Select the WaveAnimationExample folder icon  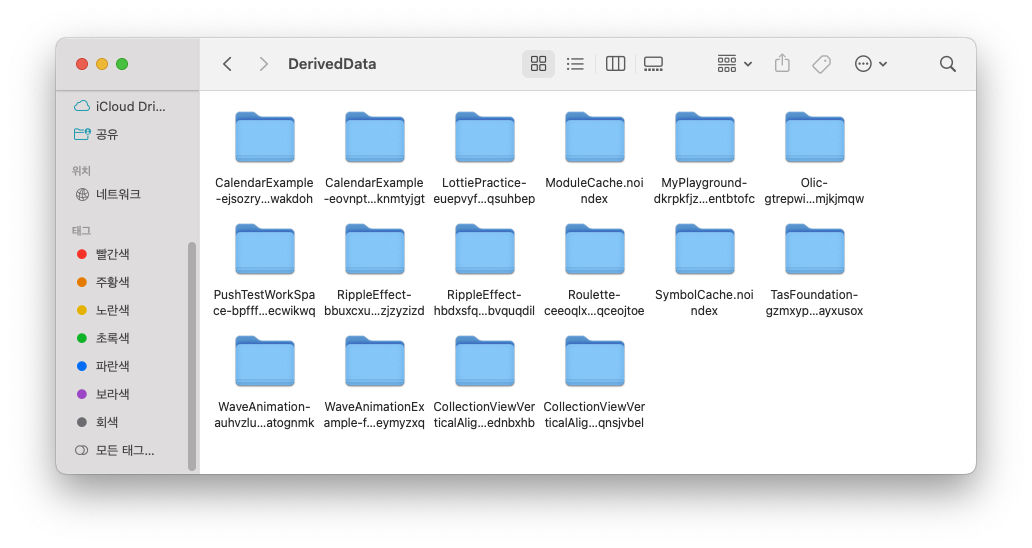[x=374, y=361]
